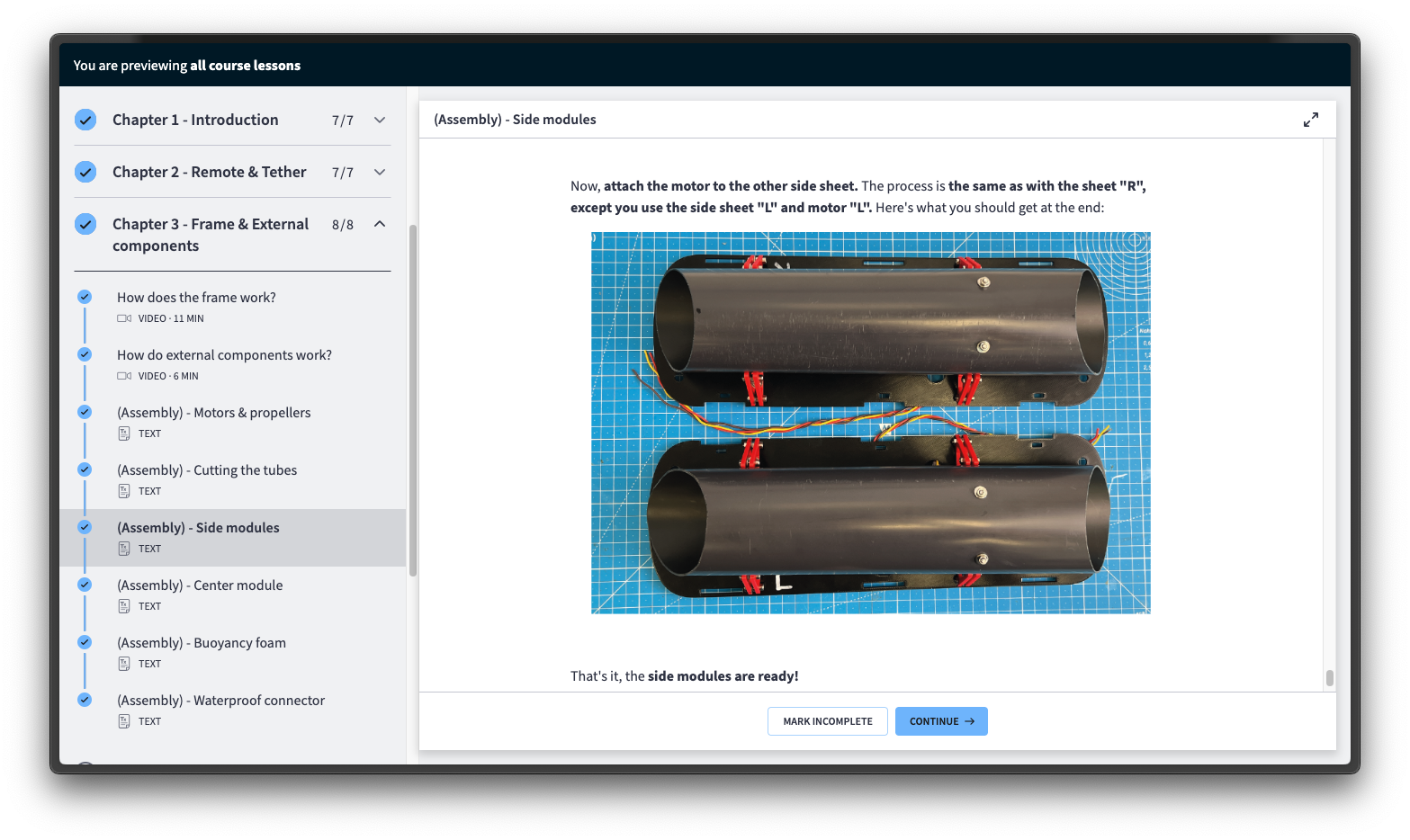This screenshot has width=1410, height=840.
Task: Click the text icon under 'Cutting the tubes'
Action: tap(124, 491)
